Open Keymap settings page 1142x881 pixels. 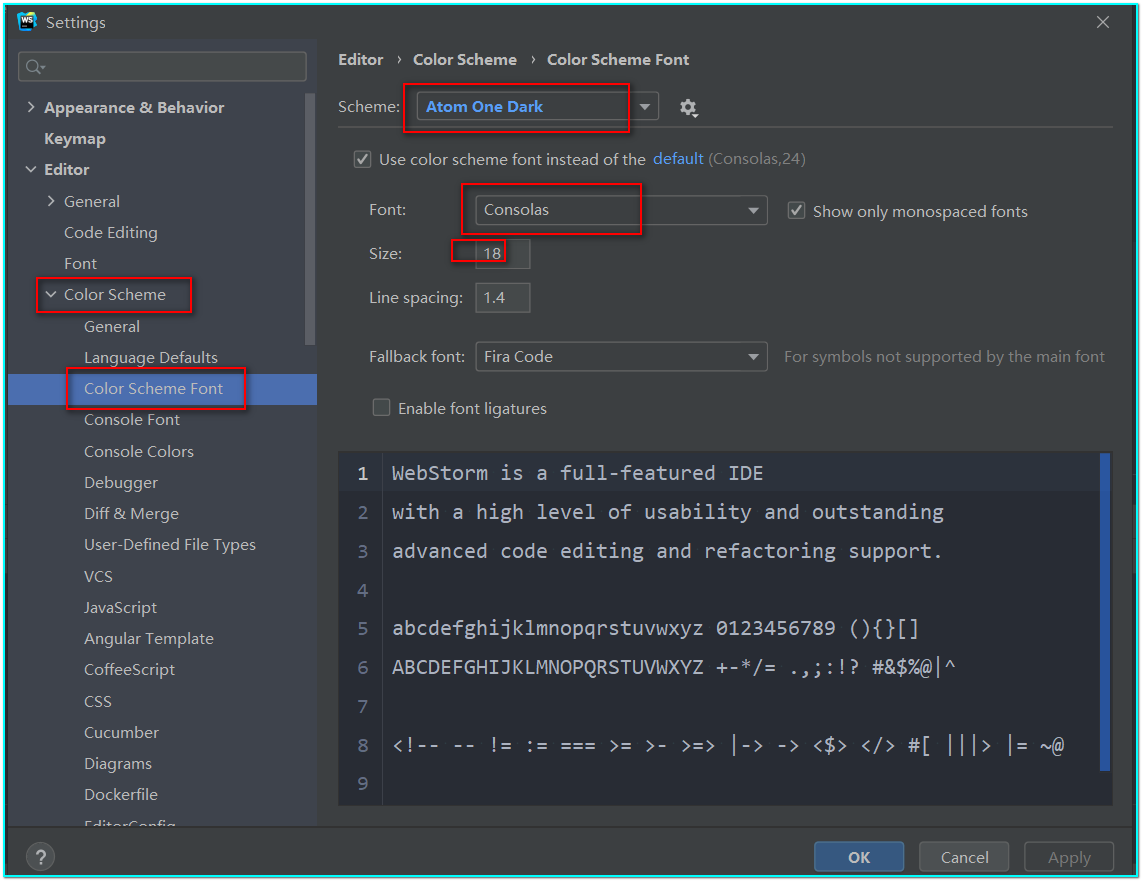75,139
